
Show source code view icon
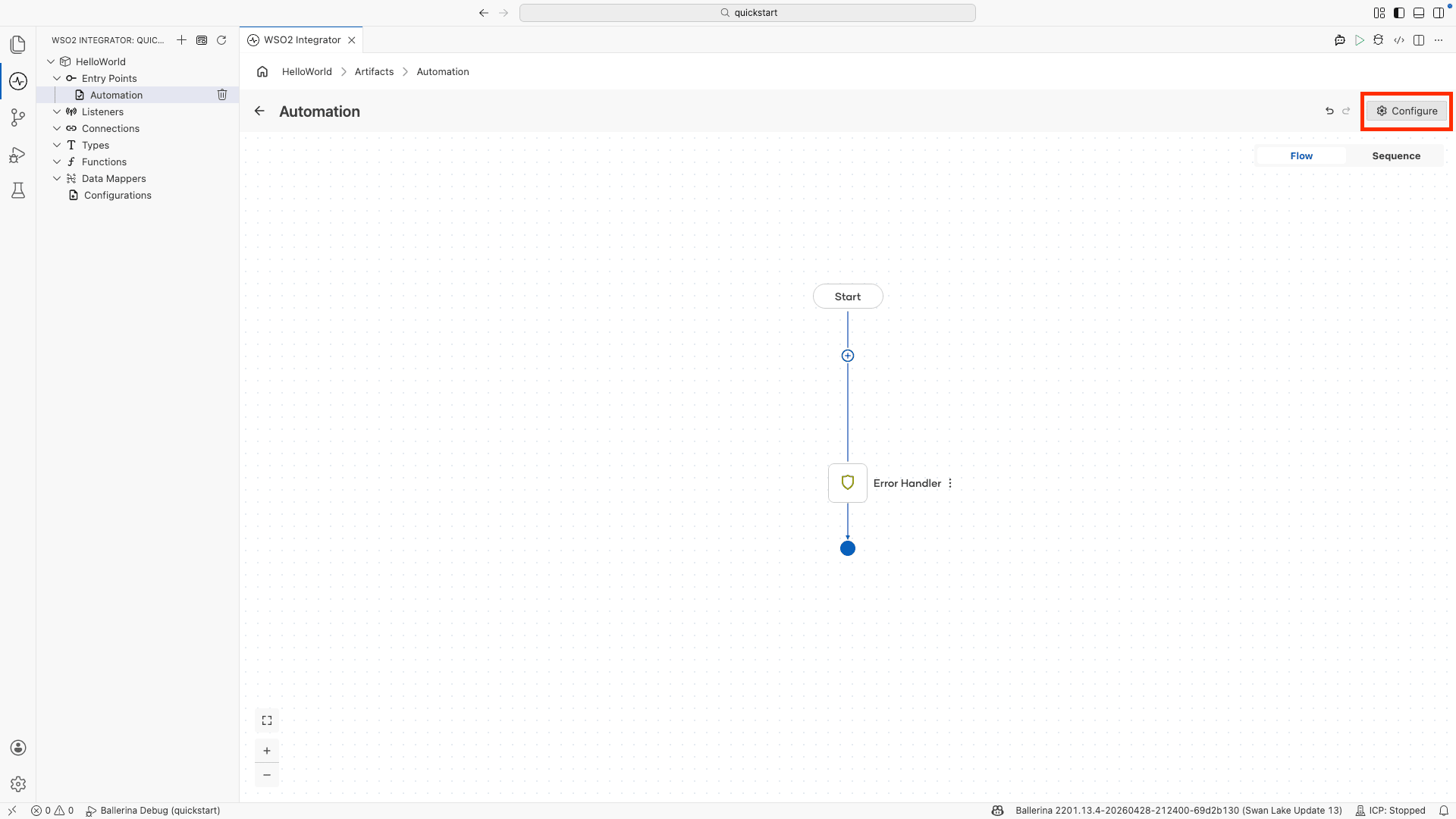(1399, 40)
